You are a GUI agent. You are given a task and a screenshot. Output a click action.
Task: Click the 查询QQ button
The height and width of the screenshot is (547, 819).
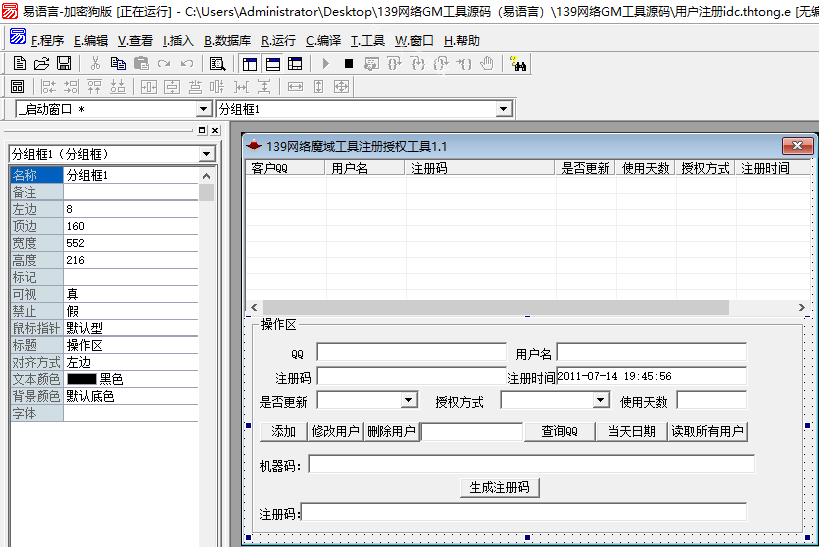[559, 432]
